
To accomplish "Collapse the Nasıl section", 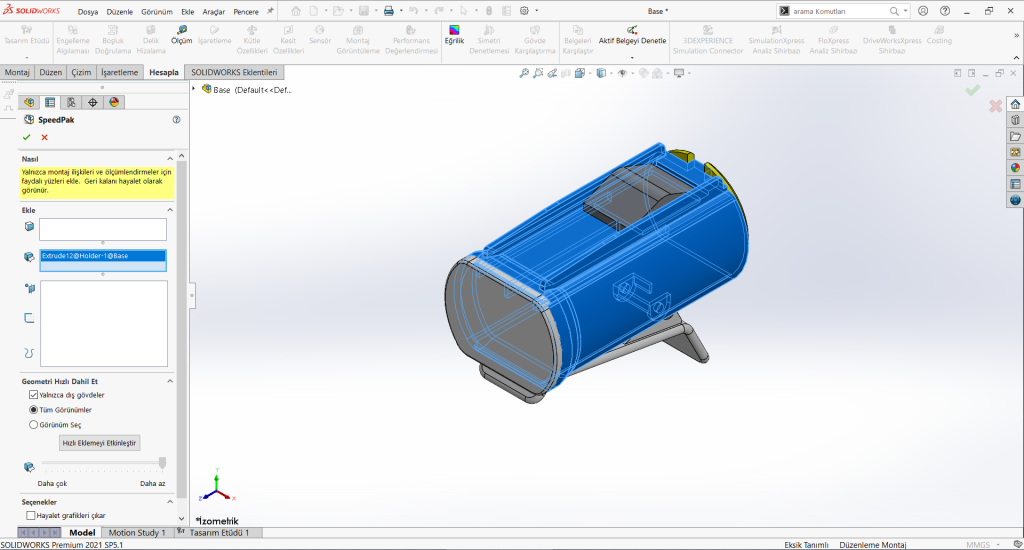I will click(x=169, y=159).
